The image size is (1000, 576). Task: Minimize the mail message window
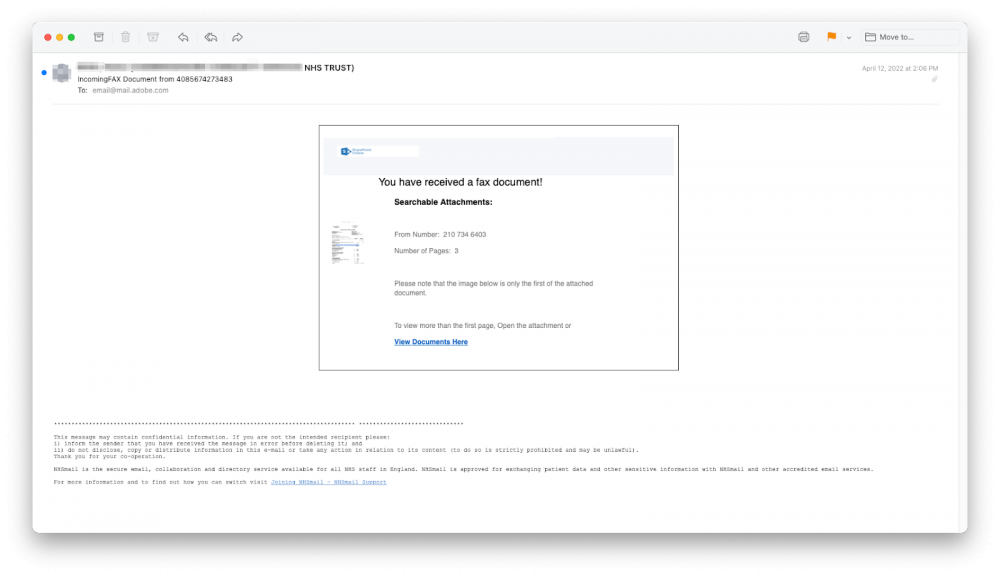point(59,37)
